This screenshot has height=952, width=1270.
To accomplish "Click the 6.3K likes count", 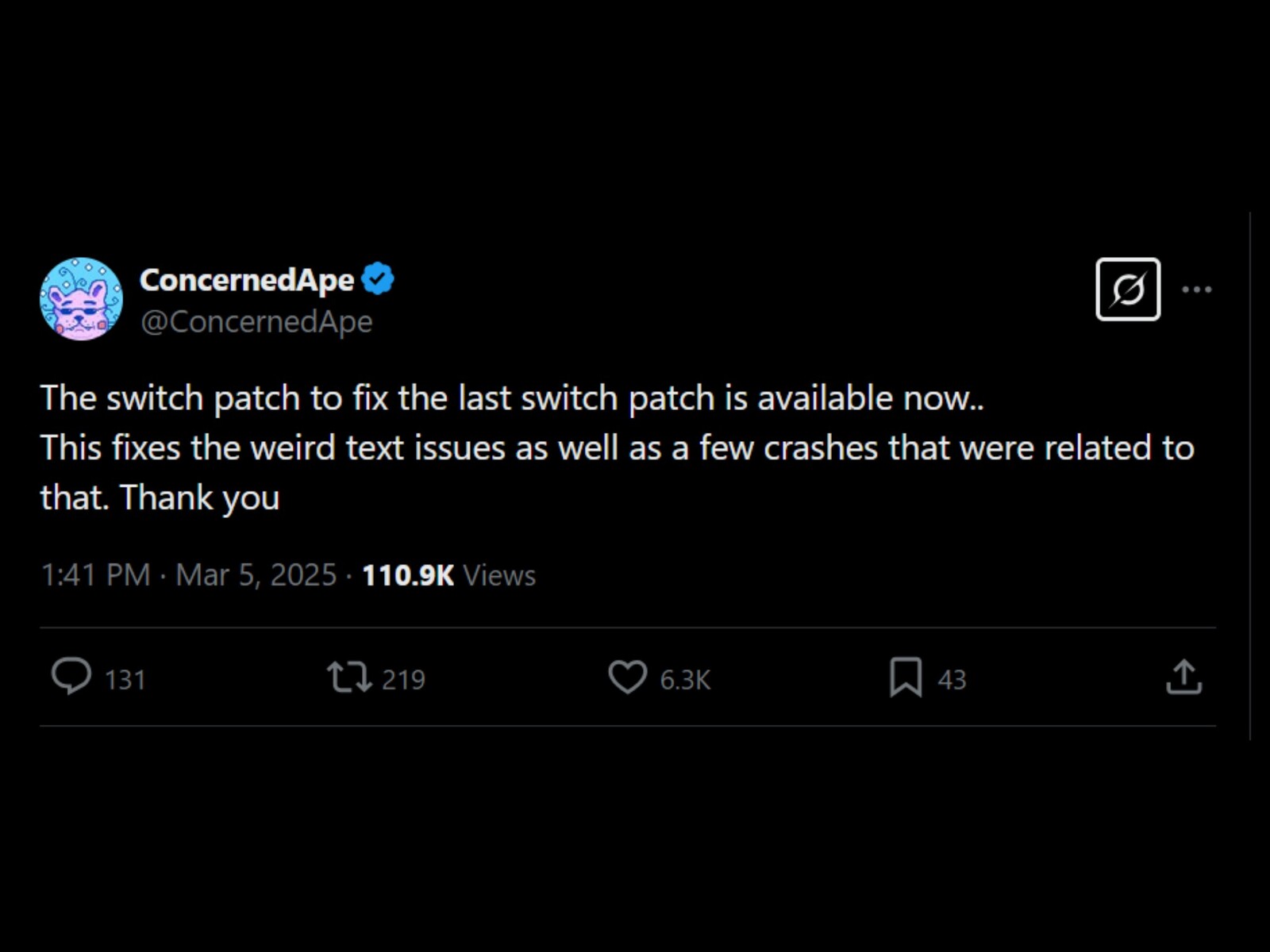I will (685, 680).
